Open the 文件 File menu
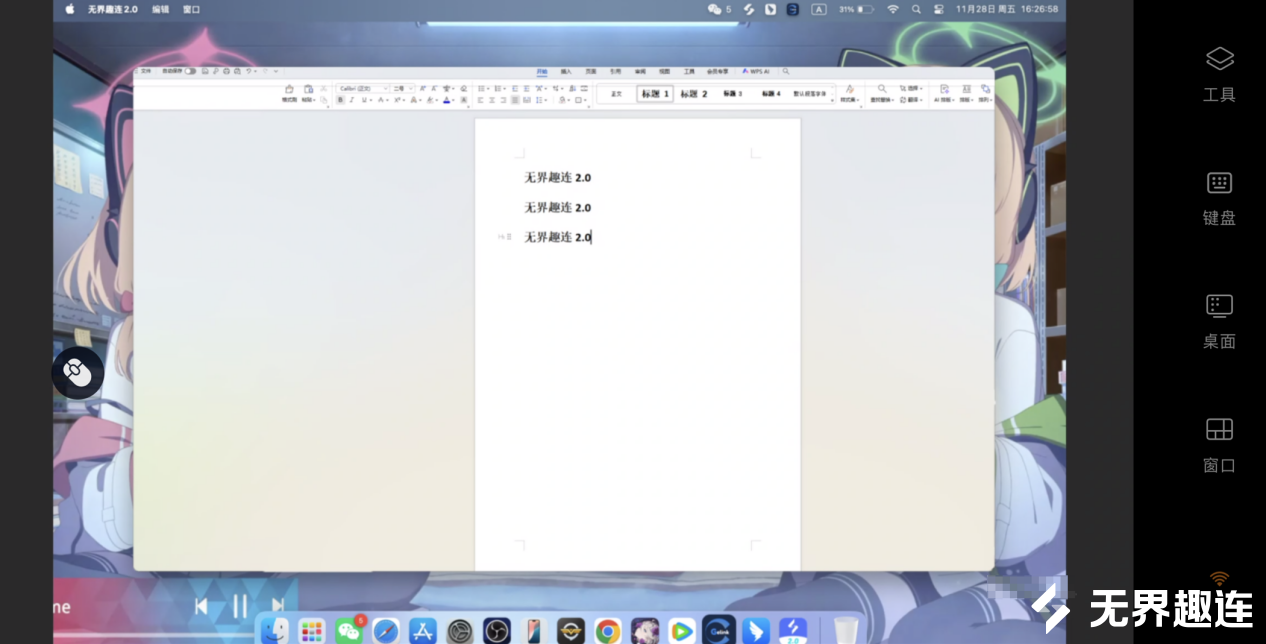 tap(146, 71)
